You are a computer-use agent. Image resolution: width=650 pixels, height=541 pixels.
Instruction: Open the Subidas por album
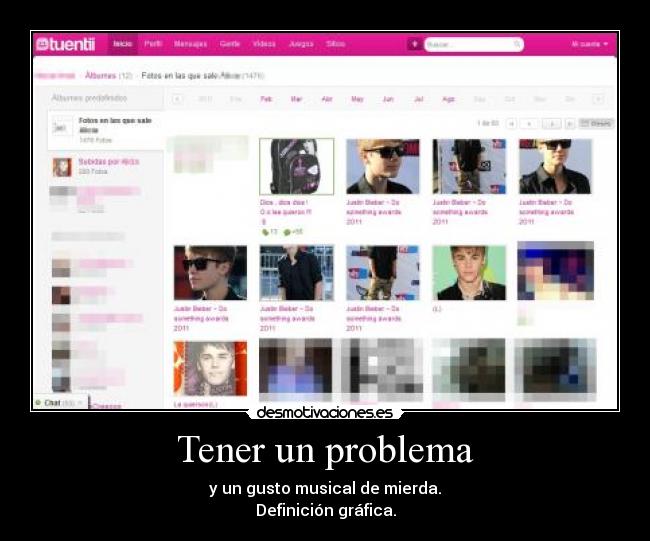click(108, 161)
